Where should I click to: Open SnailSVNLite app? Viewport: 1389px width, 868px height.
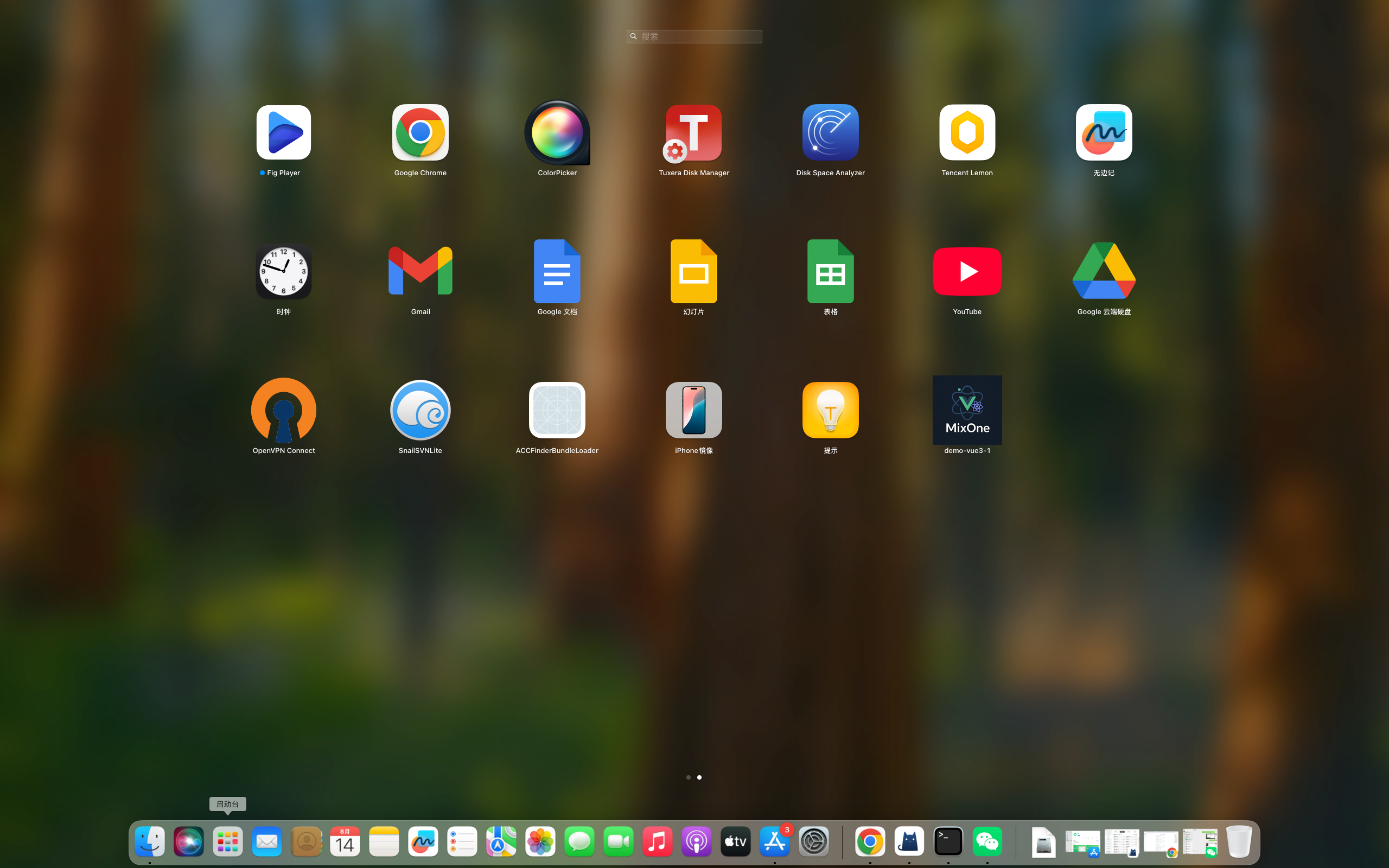tap(420, 410)
